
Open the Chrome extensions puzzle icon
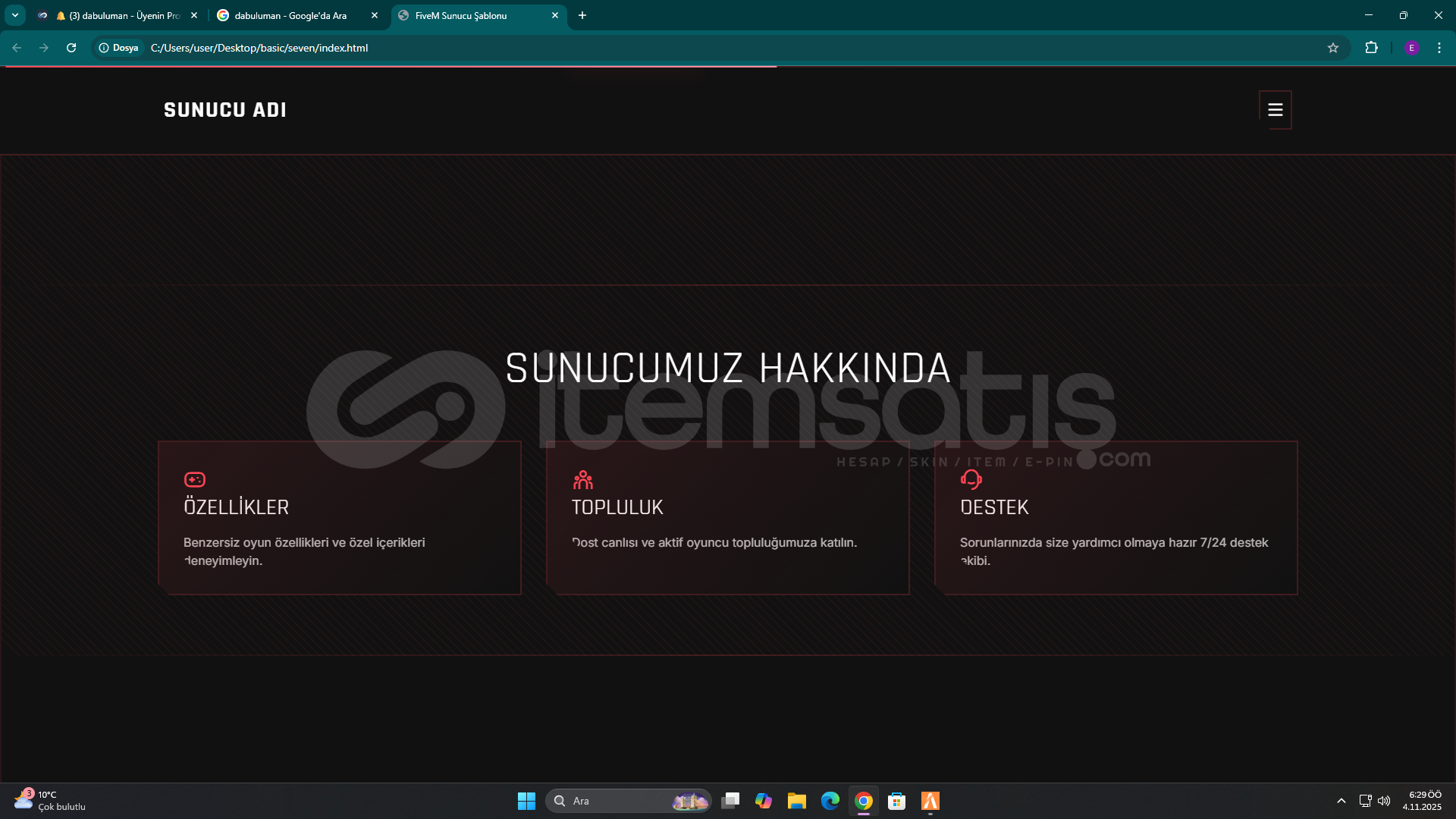pyautogui.click(x=1371, y=48)
